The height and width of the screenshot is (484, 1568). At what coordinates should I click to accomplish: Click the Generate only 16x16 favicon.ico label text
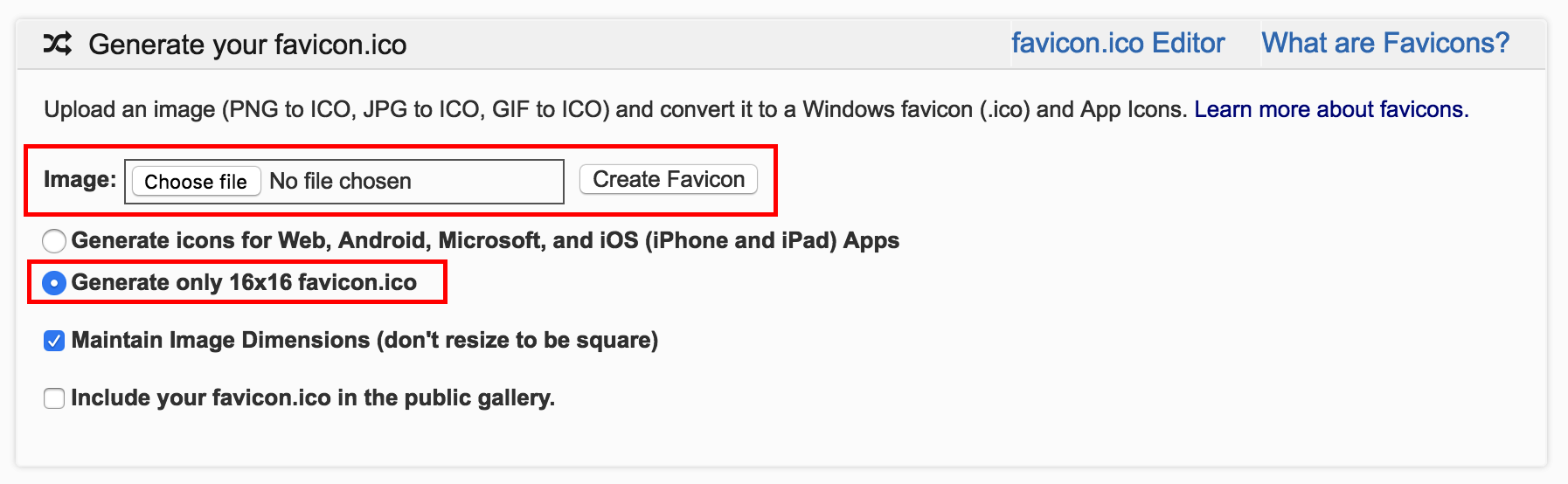[x=244, y=282]
